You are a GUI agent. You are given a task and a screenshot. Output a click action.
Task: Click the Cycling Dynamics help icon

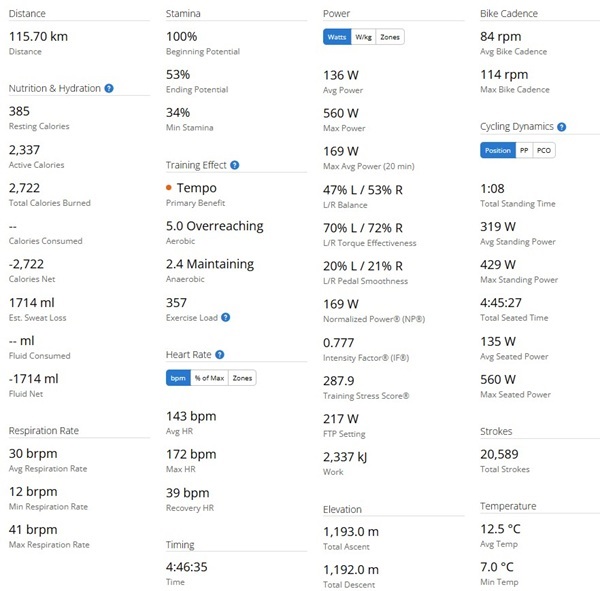coord(562,127)
